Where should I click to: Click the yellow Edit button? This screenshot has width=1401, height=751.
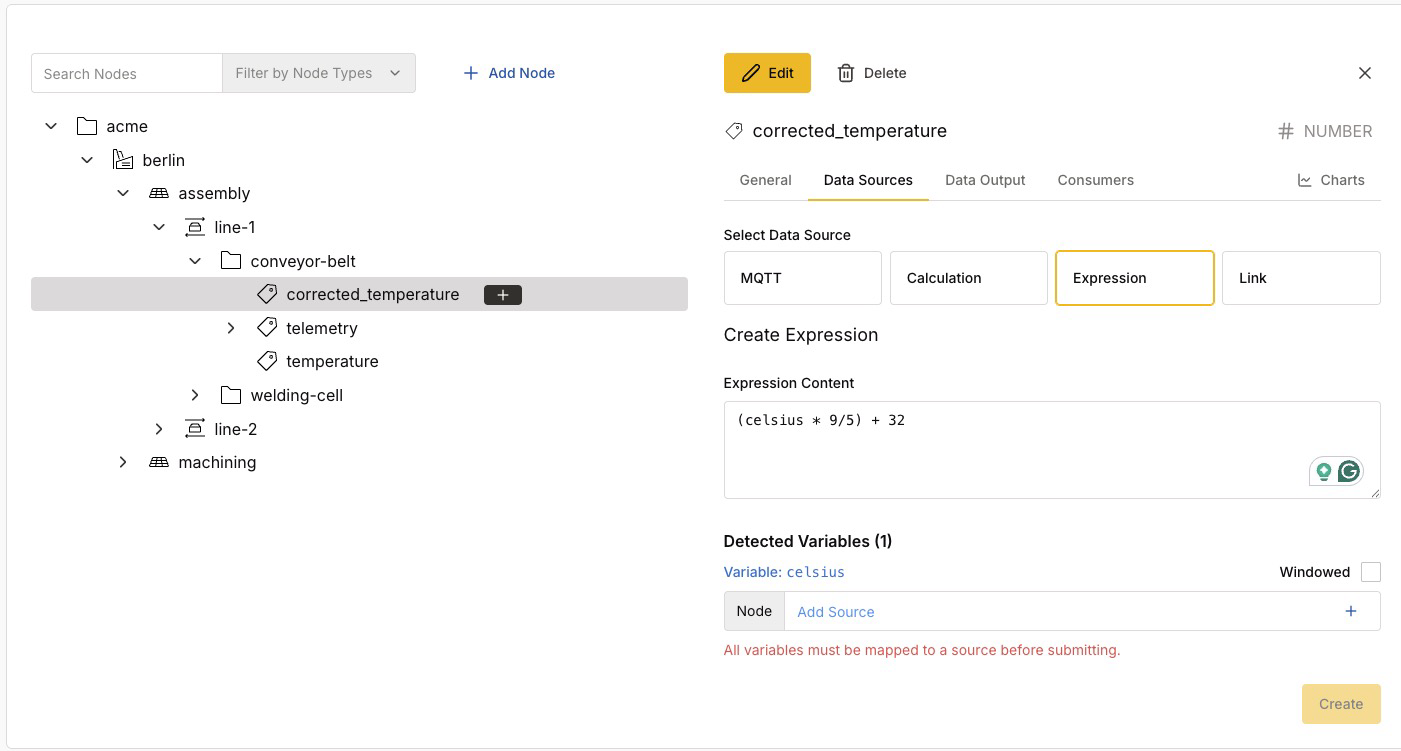[767, 73]
